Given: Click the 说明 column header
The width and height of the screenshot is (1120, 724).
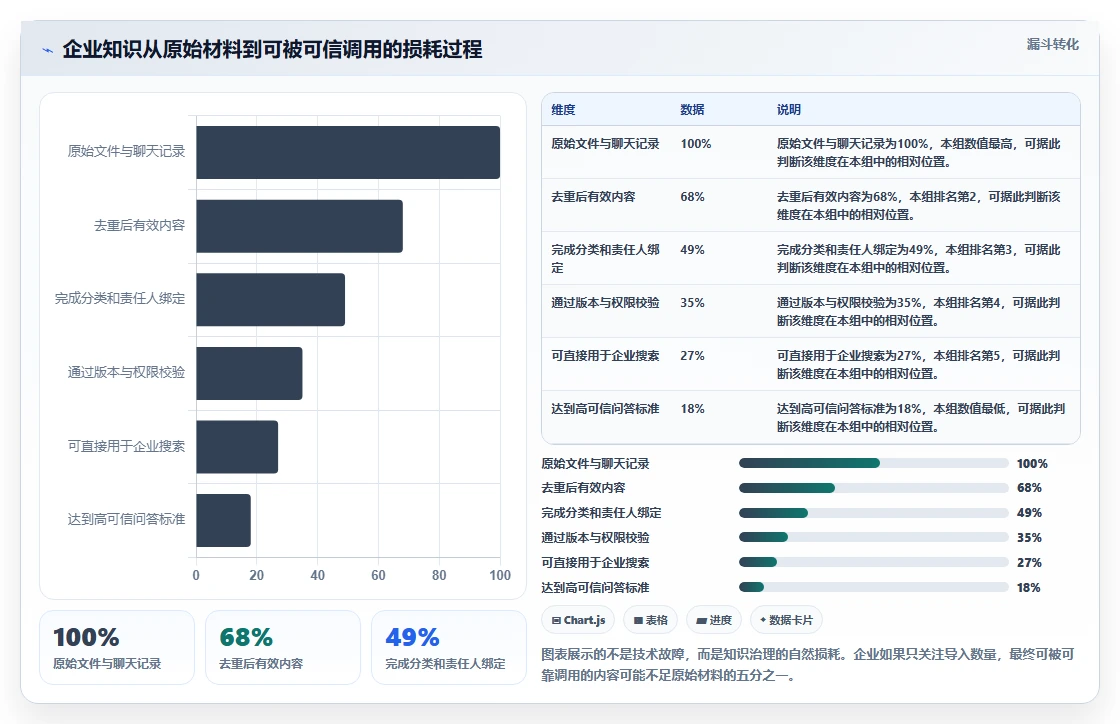Looking at the screenshot, I should pos(789,109).
